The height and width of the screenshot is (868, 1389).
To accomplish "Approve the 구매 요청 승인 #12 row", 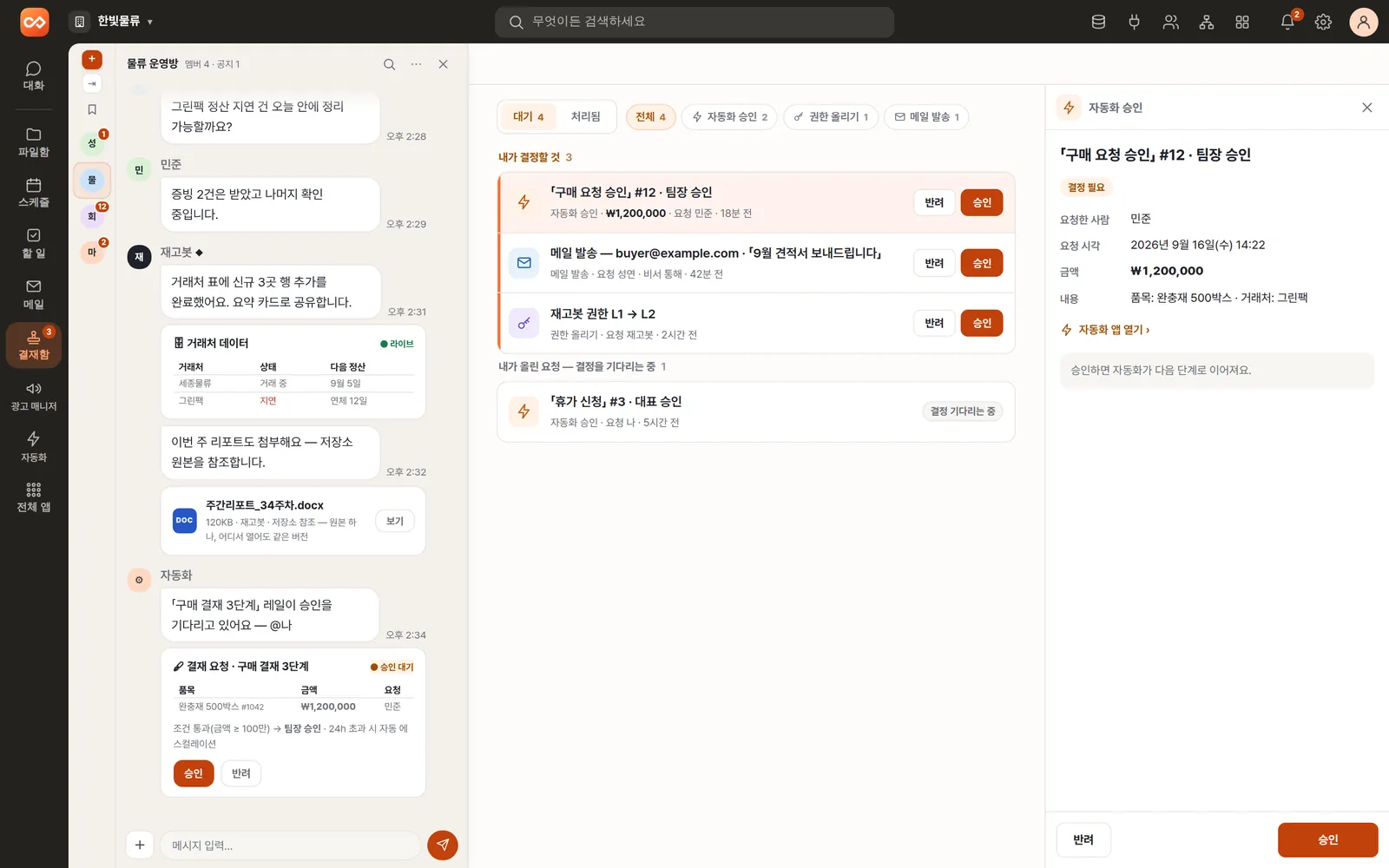I will pos(982,202).
